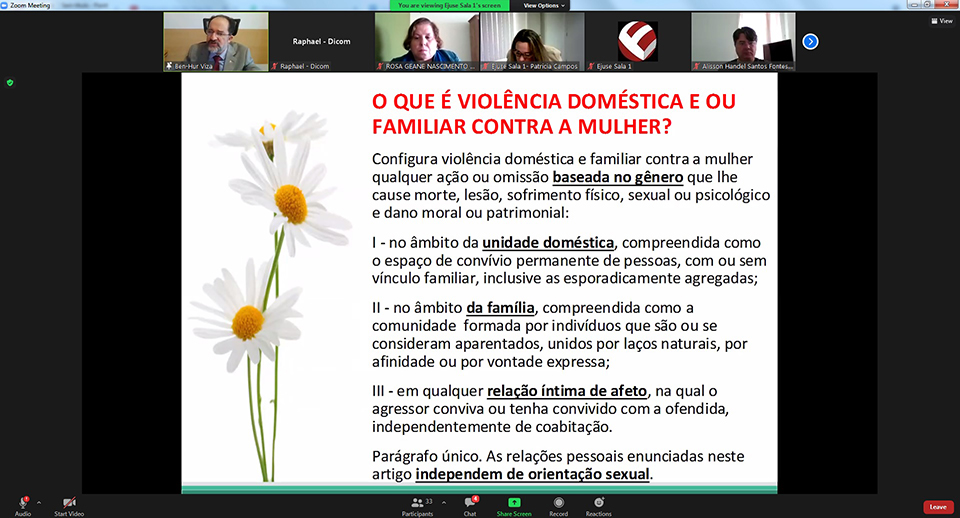This screenshot has width=960, height=518.
Task: Expand the Participants options arrow
Action: pyautogui.click(x=444, y=502)
